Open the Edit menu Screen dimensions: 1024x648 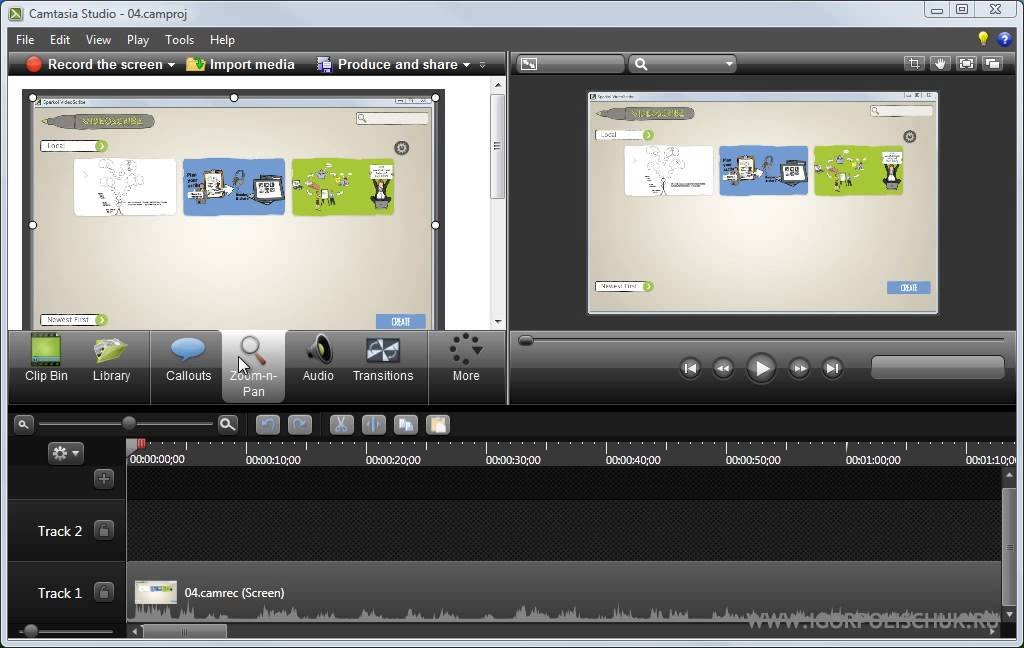(x=59, y=40)
